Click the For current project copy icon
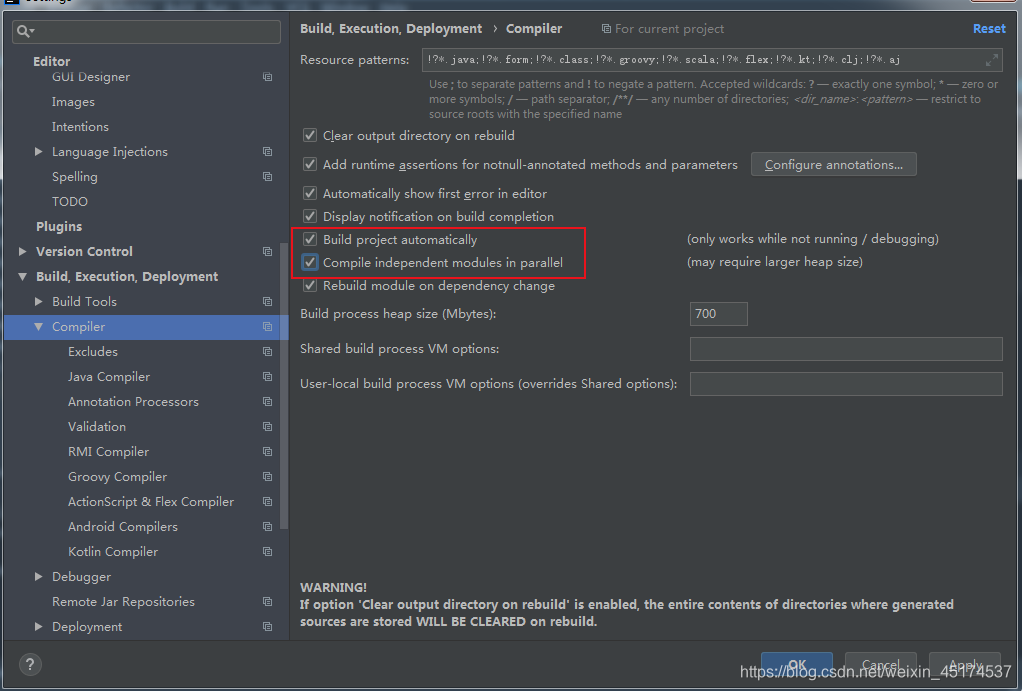Image resolution: width=1022 pixels, height=691 pixels. [x=606, y=29]
